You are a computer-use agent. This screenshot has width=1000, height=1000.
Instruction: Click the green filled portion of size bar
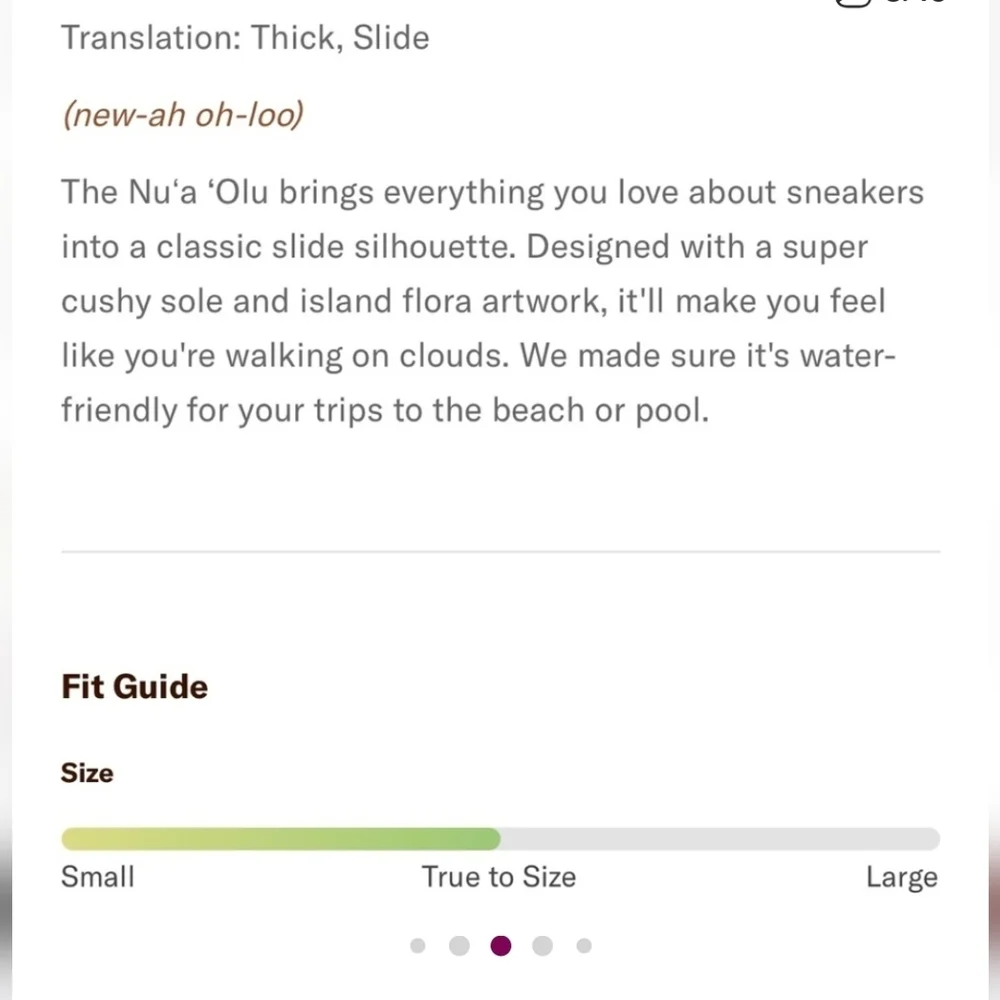[x=280, y=839]
